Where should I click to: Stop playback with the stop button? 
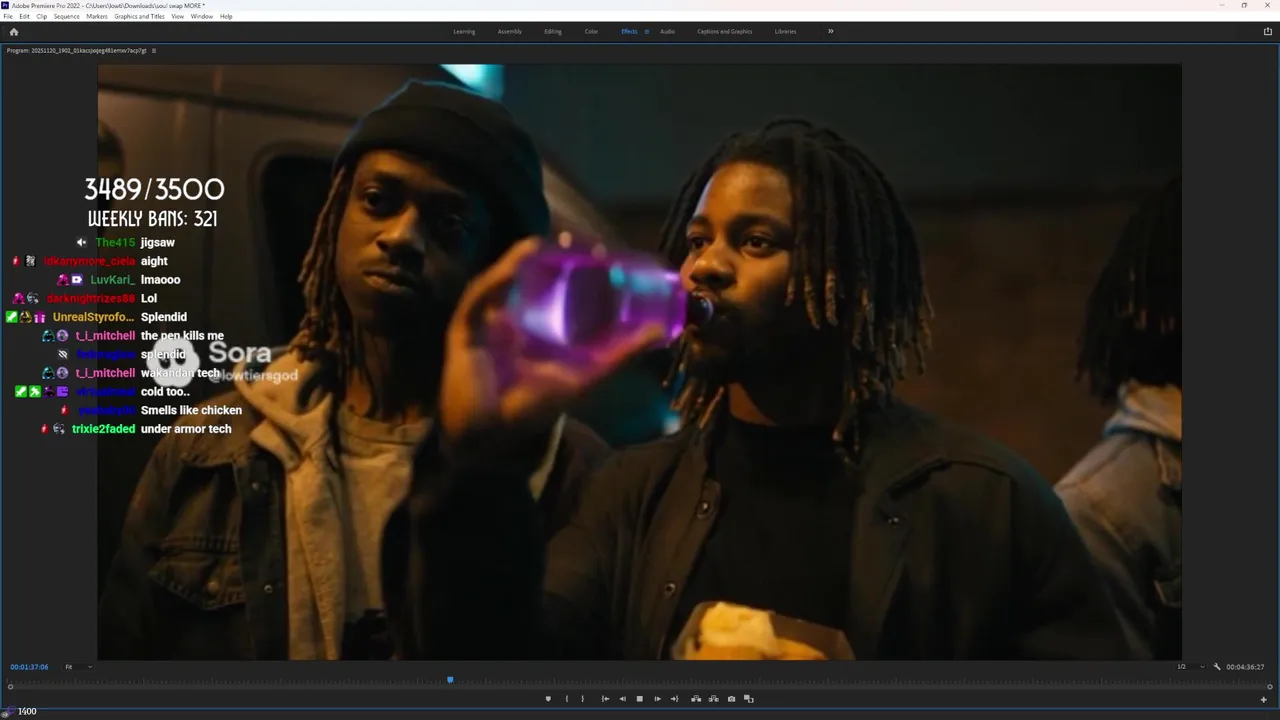(640, 699)
